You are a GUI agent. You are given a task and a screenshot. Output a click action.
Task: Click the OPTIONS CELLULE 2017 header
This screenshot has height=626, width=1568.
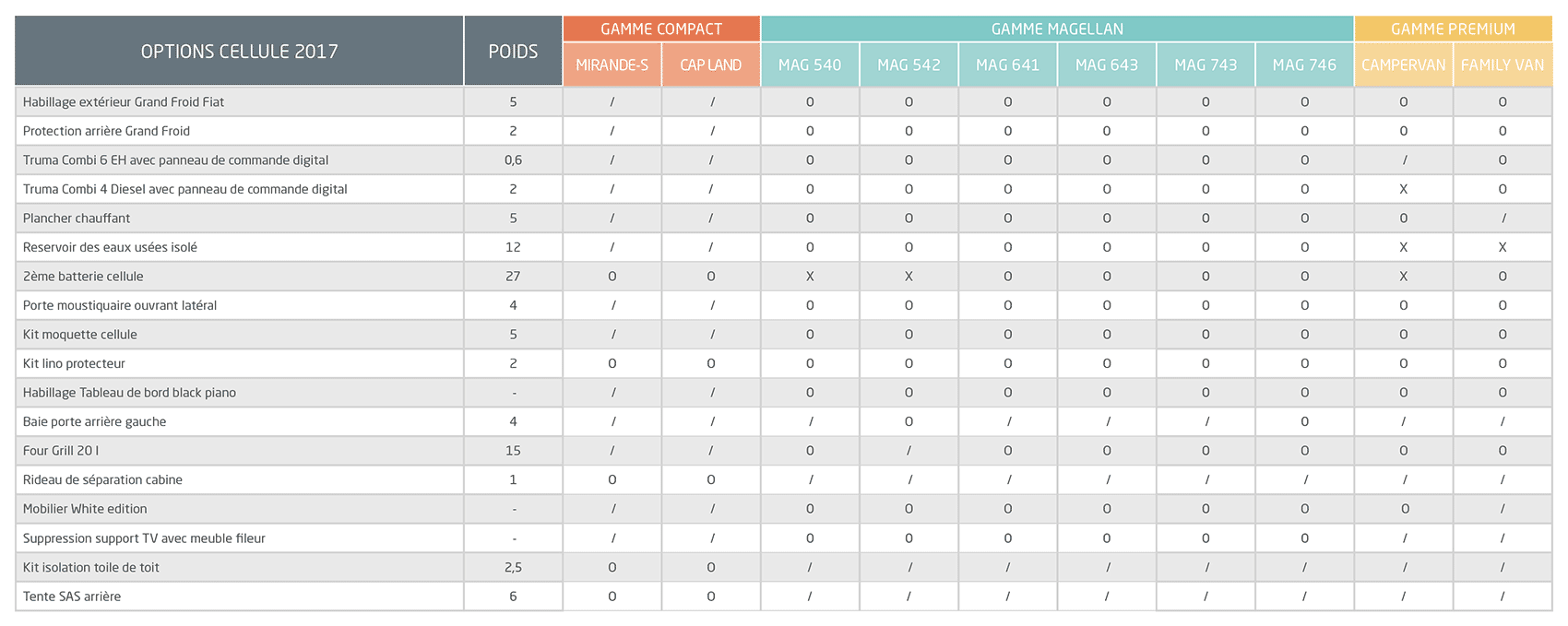(x=239, y=52)
